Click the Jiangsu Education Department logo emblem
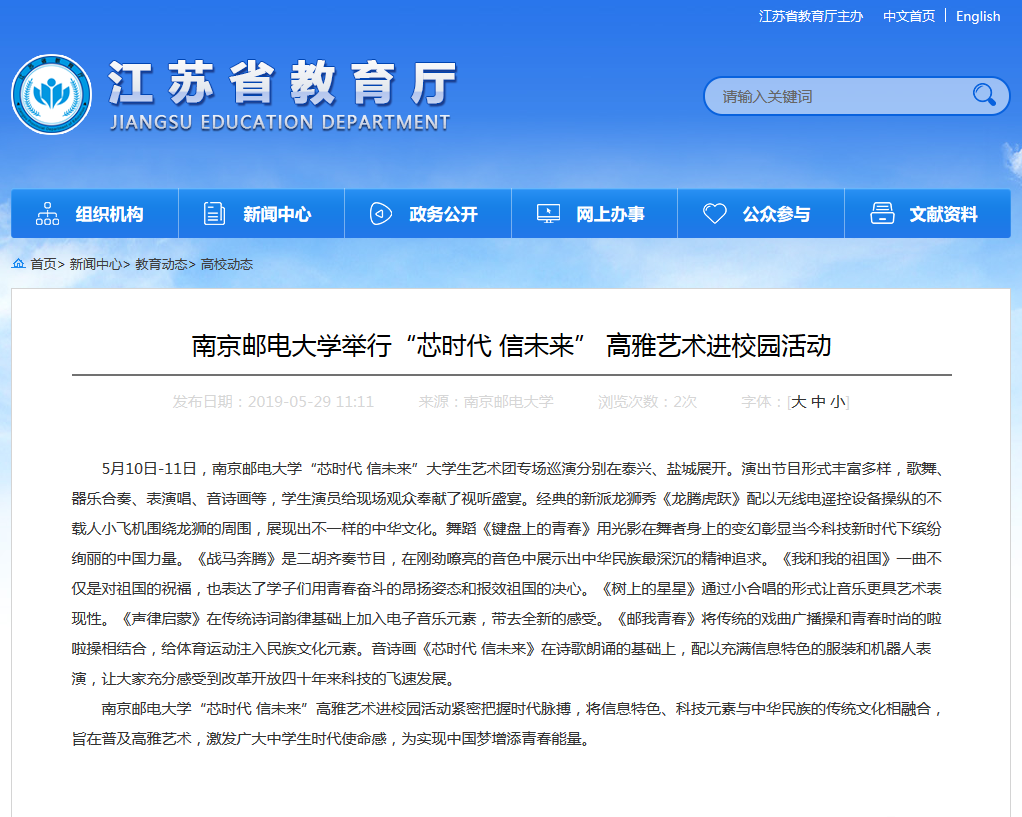The image size is (1022, 817). (x=51, y=95)
